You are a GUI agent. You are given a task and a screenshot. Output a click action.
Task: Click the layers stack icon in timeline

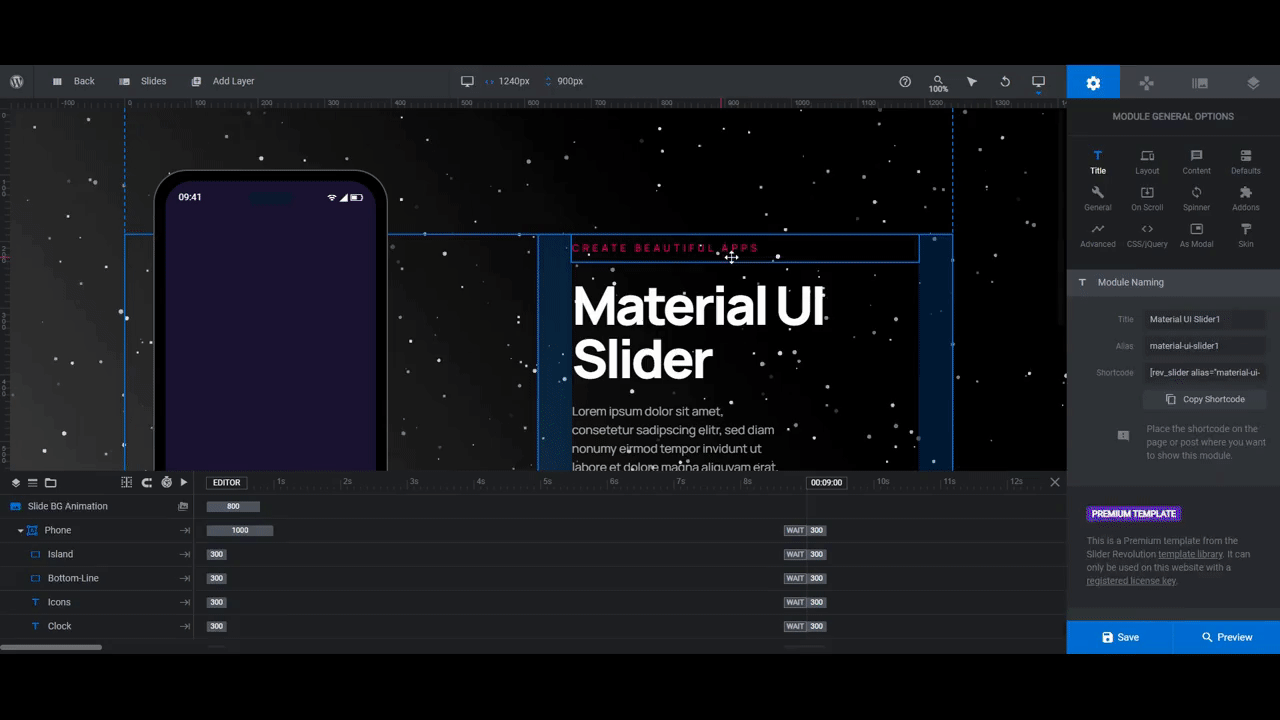click(x=16, y=483)
